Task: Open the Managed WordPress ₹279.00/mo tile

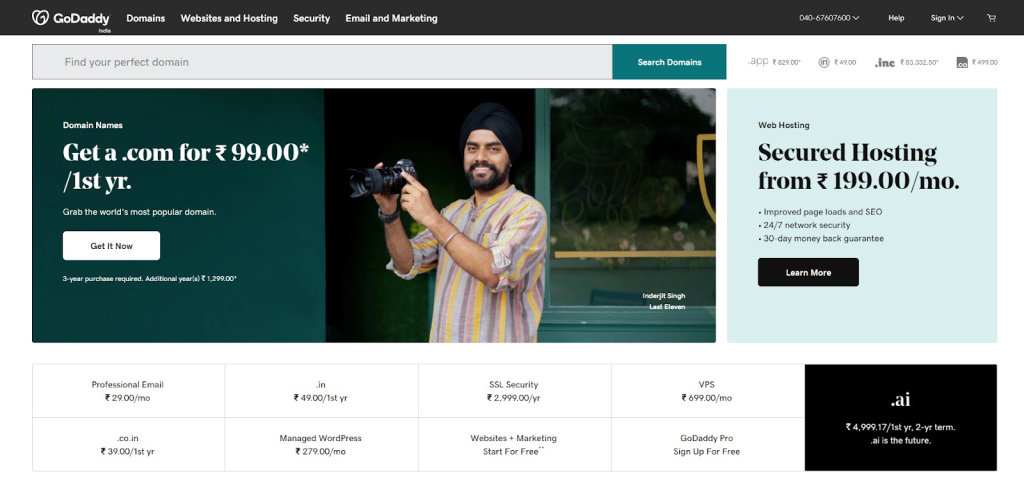Action: (321, 444)
